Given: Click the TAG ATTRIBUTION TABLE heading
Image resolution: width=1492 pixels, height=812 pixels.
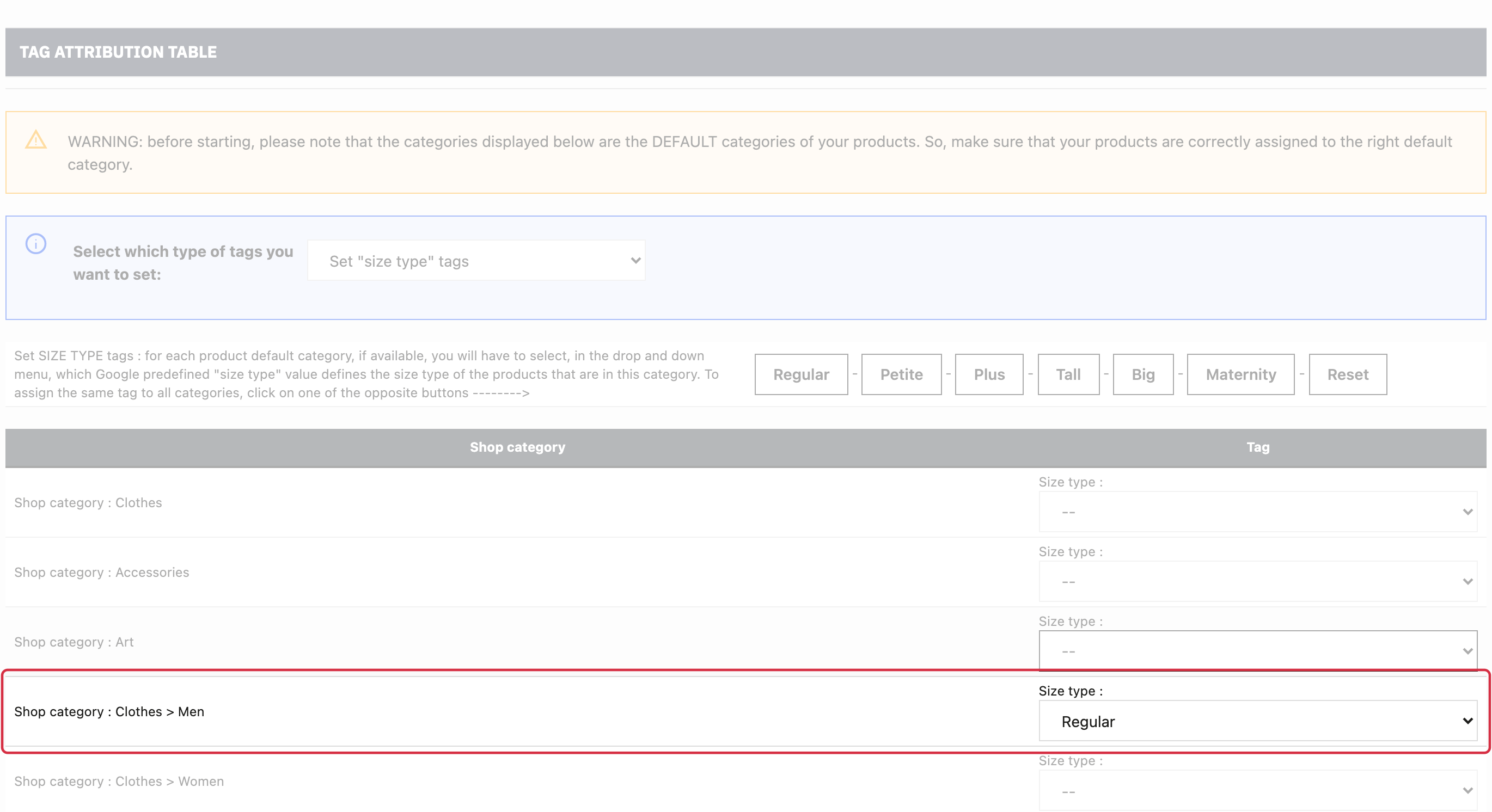Looking at the screenshot, I should (x=118, y=52).
